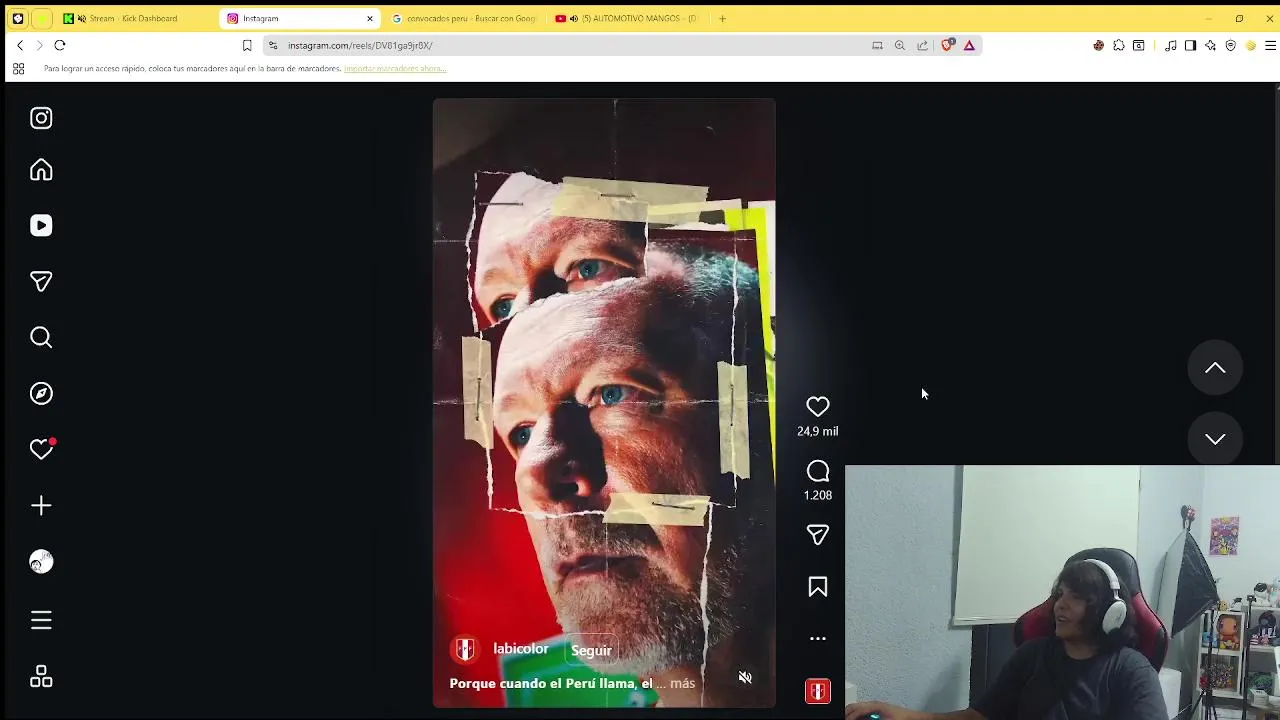
Task: Open the Meta apps grid icon
Action: click(41, 677)
